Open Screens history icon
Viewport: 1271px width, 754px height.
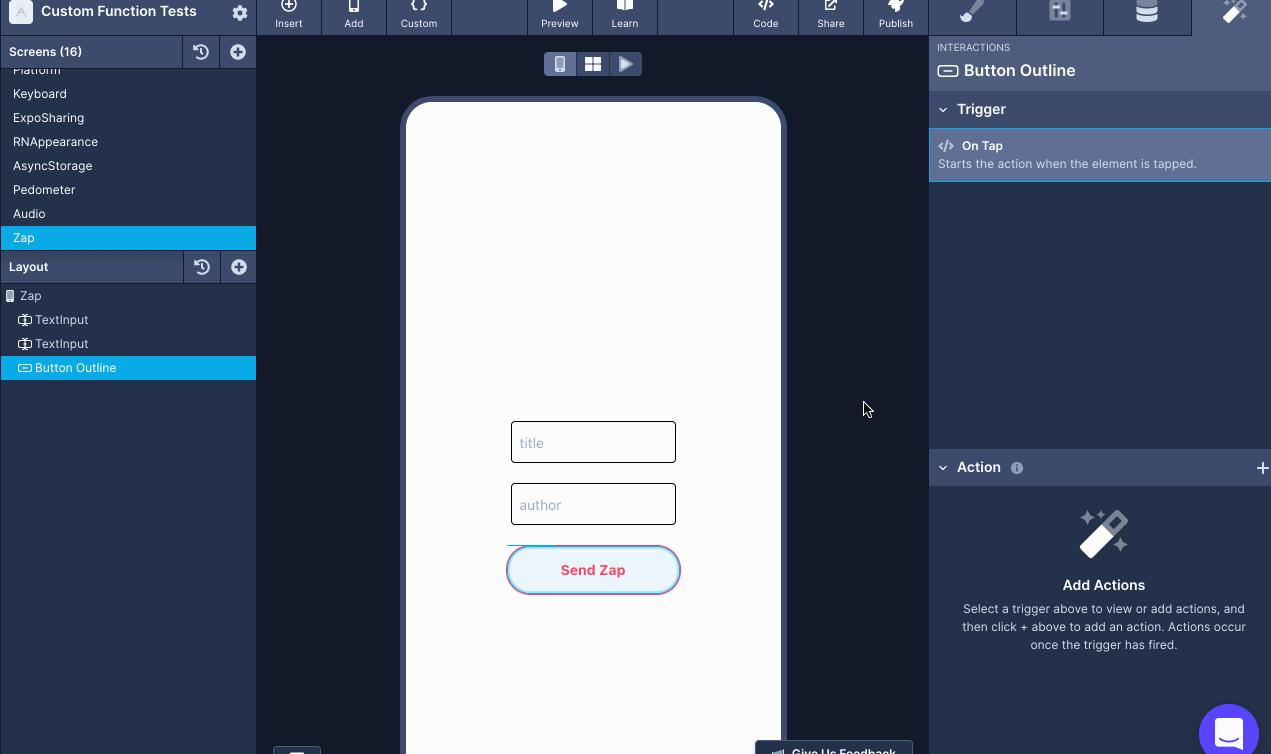[x=201, y=52]
